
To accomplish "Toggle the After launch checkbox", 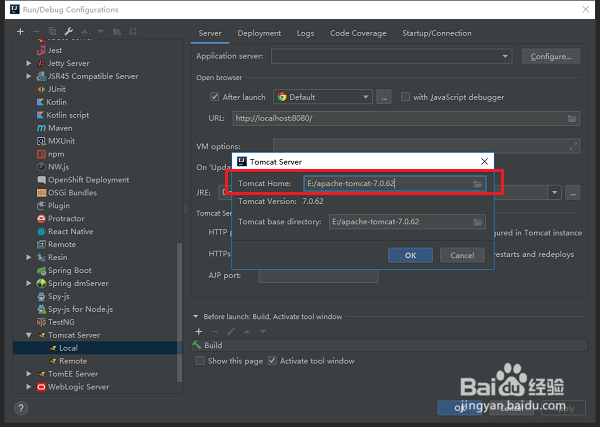I will pos(215,97).
